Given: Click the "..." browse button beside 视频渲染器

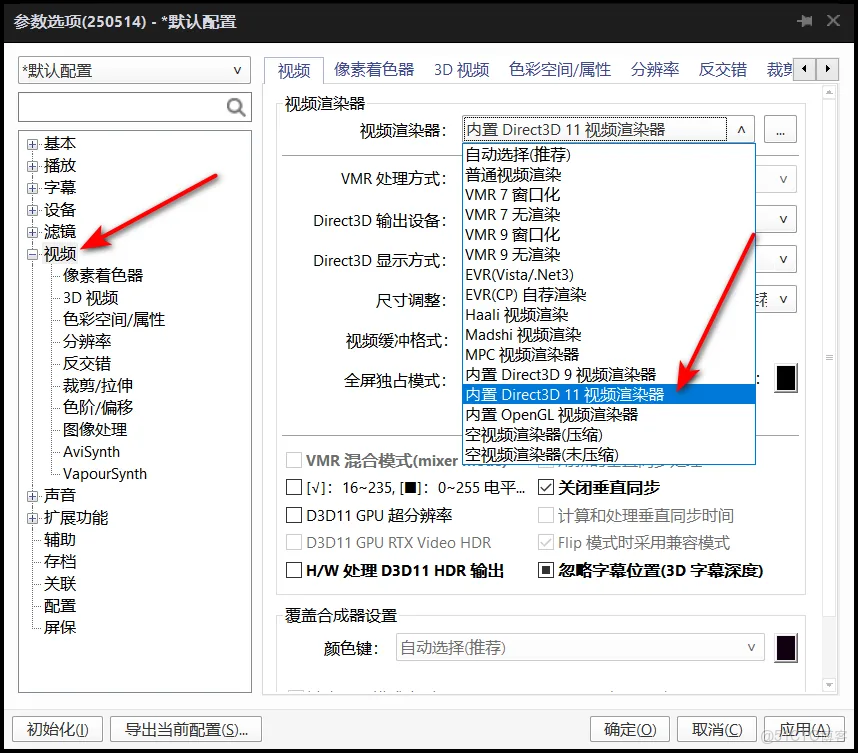Looking at the screenshot, I should (780, 129).
